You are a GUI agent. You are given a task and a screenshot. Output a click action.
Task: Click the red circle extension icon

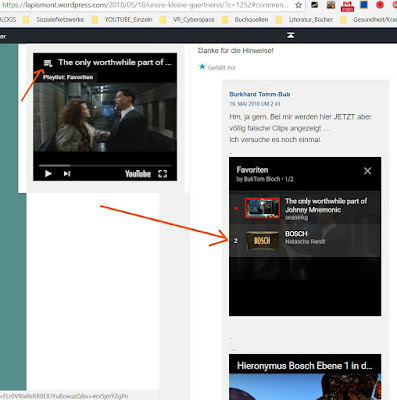point(380,5)
